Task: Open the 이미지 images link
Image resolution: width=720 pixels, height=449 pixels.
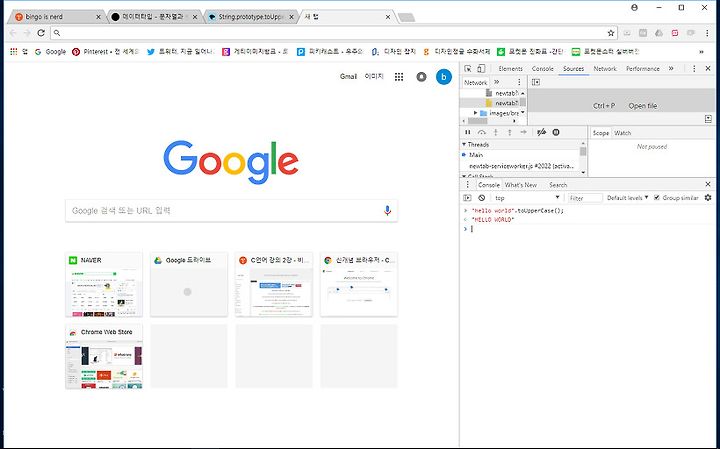Action: pyautogui.click(x=374, y=76)
